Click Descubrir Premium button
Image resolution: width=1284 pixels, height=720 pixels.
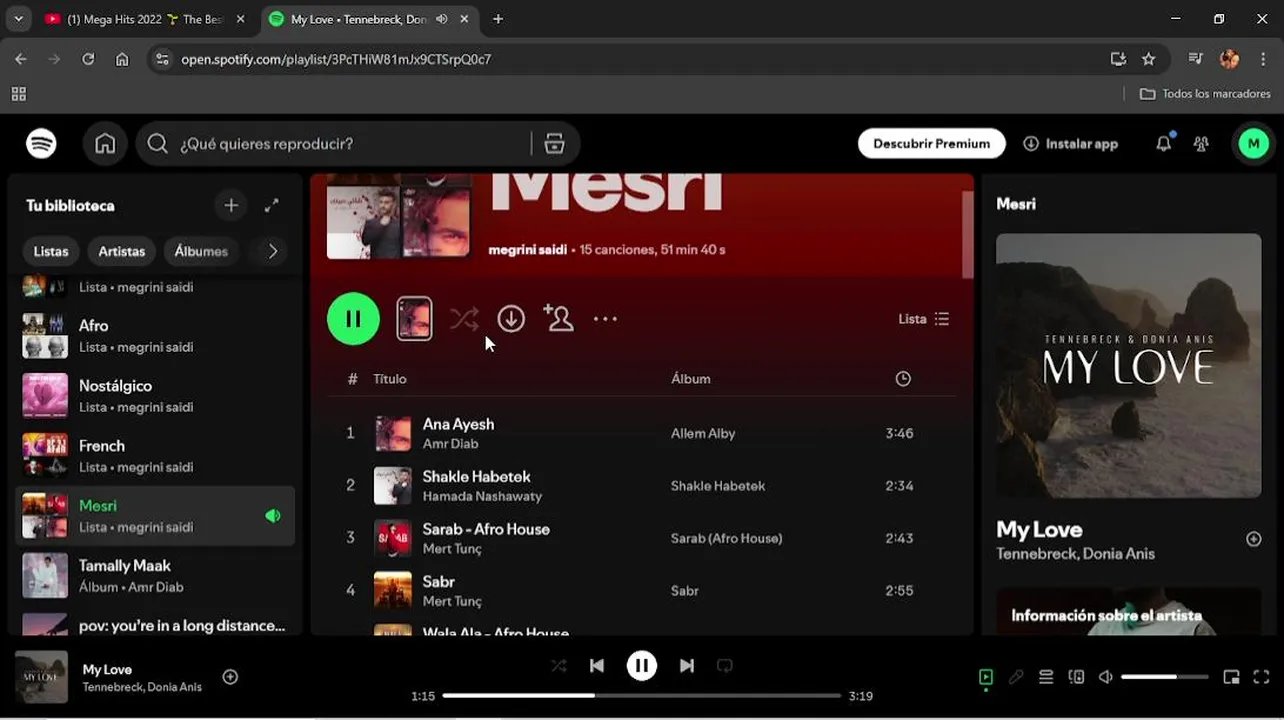coord(931,143)
